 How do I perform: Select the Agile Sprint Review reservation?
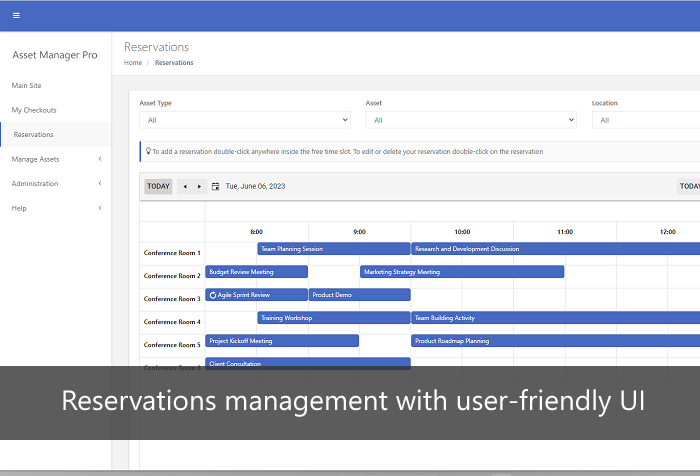tap(257, 295)
